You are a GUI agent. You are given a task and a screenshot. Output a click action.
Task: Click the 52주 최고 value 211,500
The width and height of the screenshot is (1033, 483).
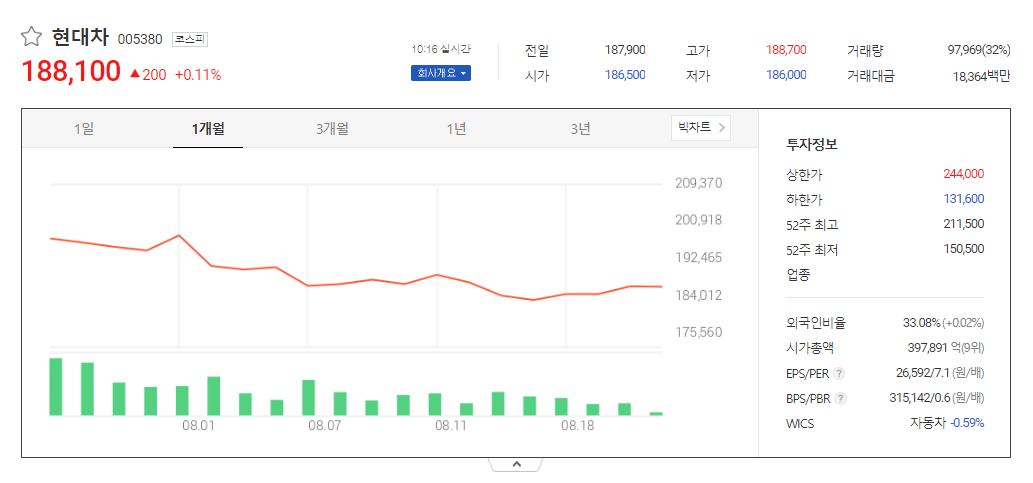pyautogui.click(x=964, y=224)
